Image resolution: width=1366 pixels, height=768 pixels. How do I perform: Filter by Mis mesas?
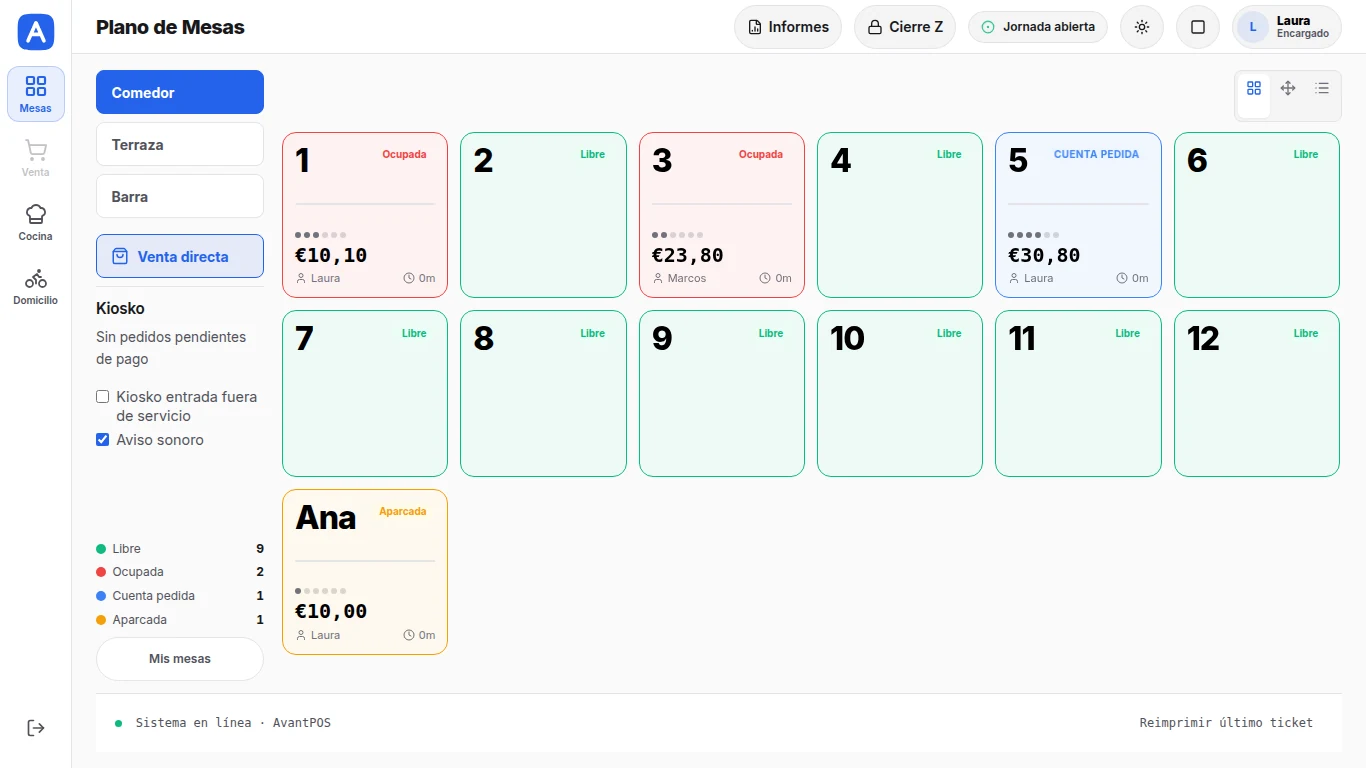click(180, 659)
